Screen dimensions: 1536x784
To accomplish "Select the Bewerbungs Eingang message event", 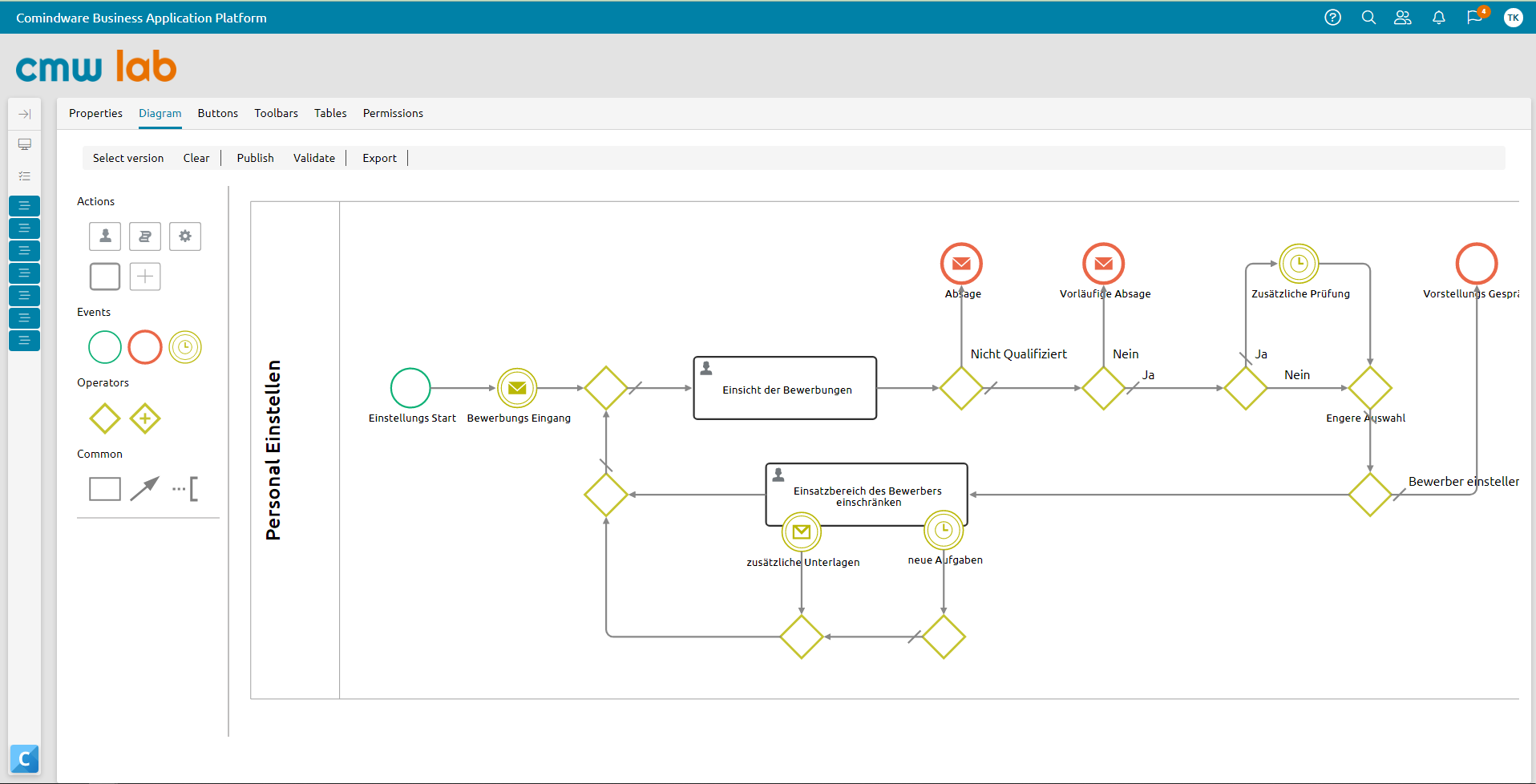I will pyautogui.click(x=517, y=388).
